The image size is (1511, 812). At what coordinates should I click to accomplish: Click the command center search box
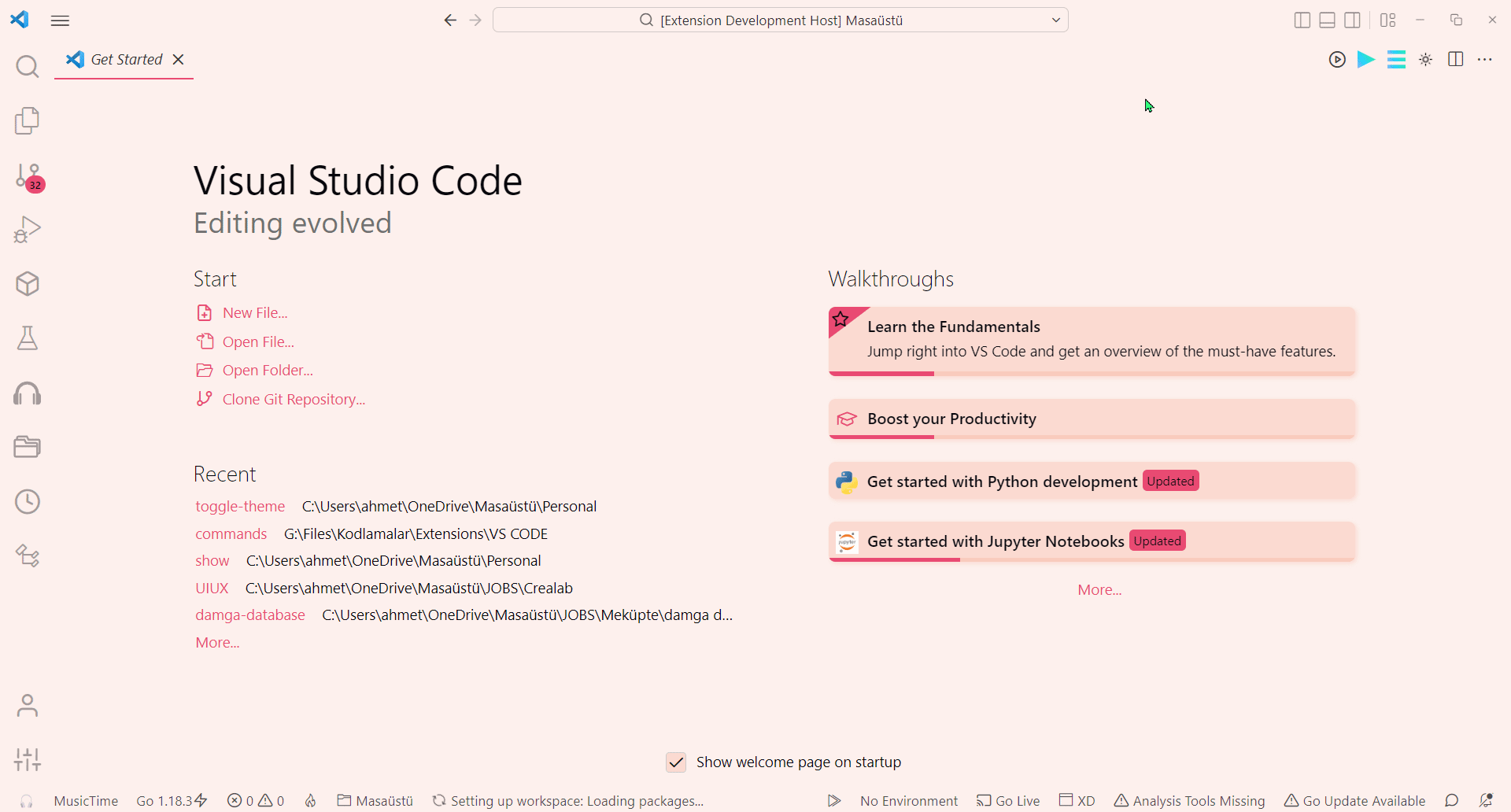(780, 20)
